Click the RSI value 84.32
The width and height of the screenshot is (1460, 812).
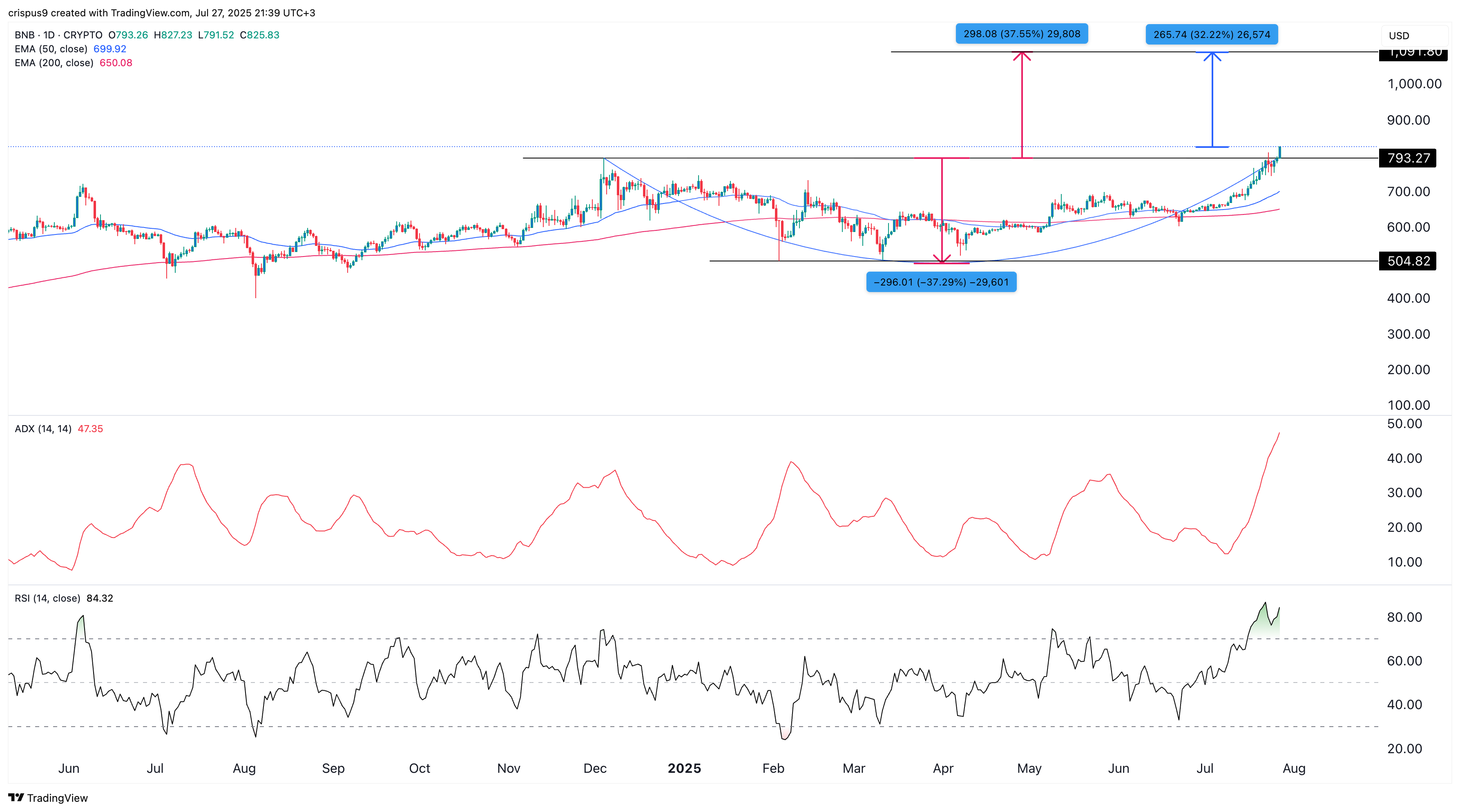100,598
